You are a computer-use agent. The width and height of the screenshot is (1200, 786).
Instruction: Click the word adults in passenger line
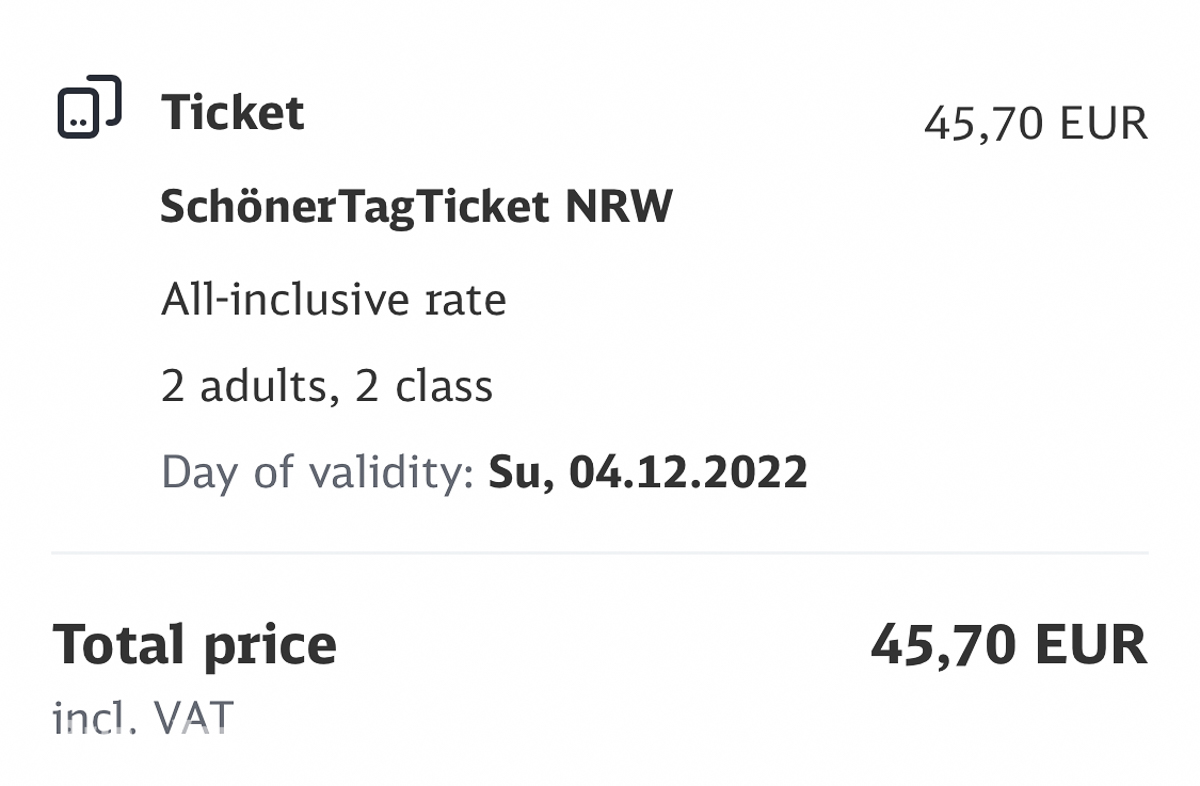(265, 386)
